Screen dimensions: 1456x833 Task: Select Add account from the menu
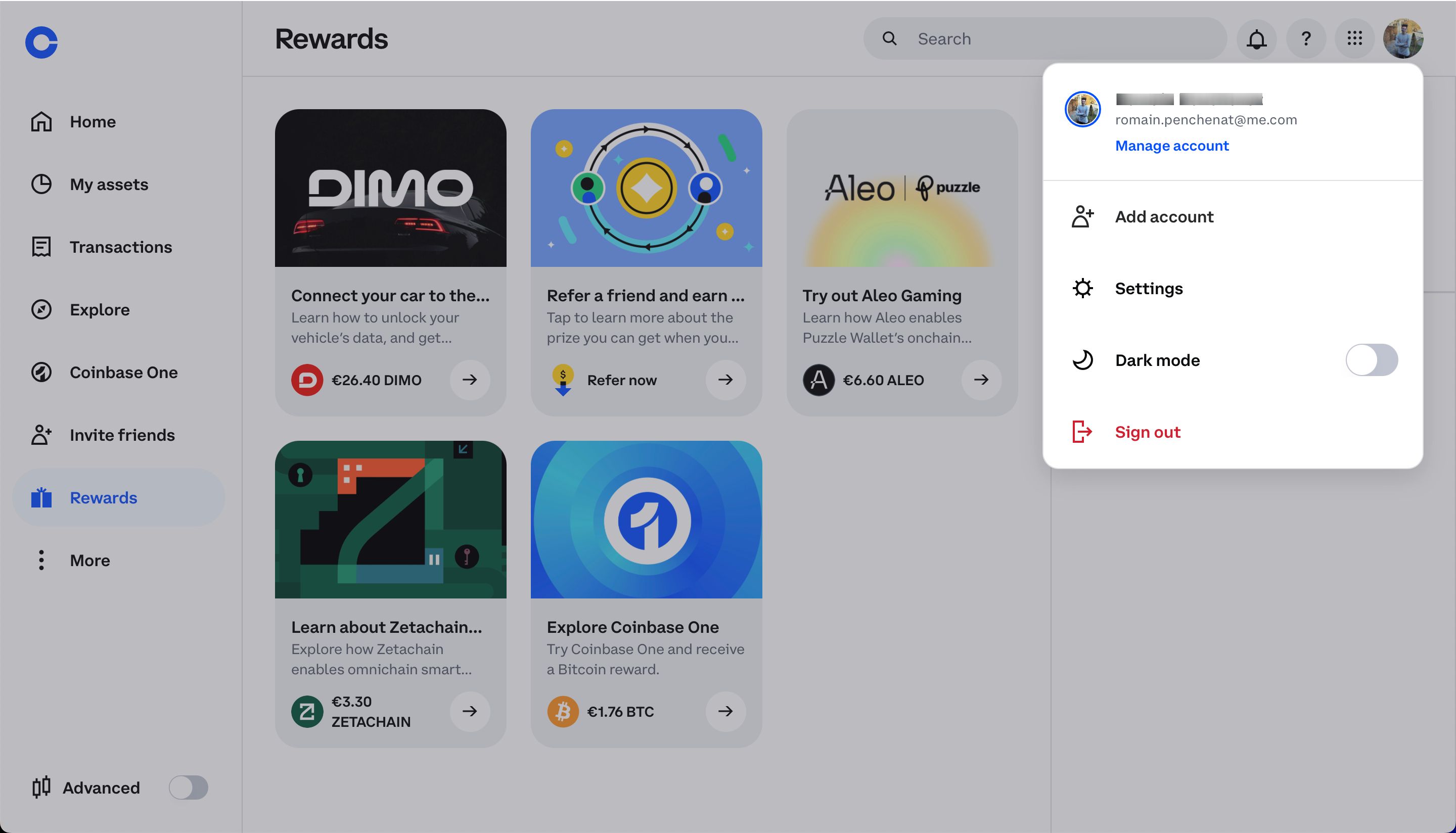point(1233,217)
